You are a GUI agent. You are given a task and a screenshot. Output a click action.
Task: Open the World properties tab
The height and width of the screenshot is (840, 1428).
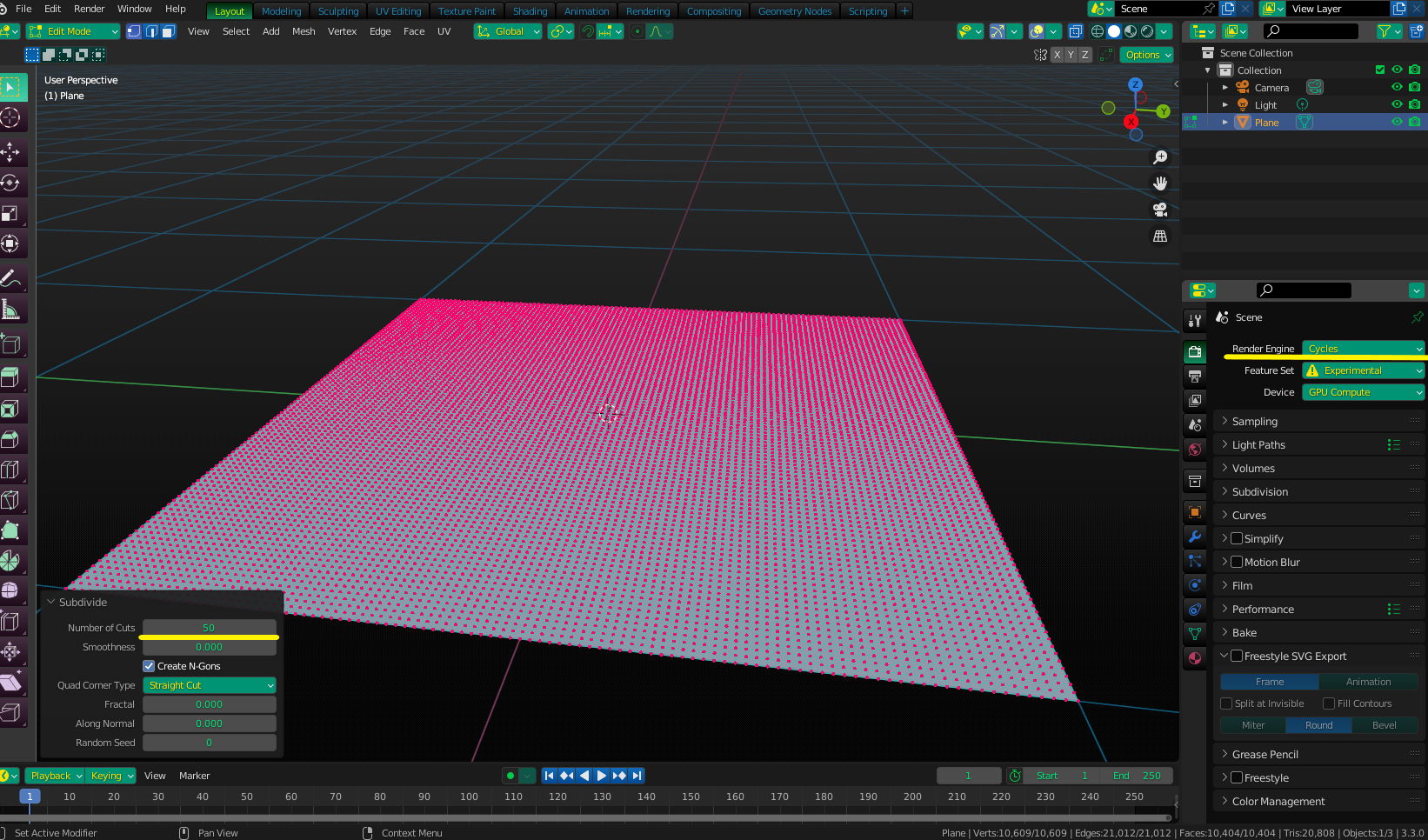click(x=1195, y=449)
